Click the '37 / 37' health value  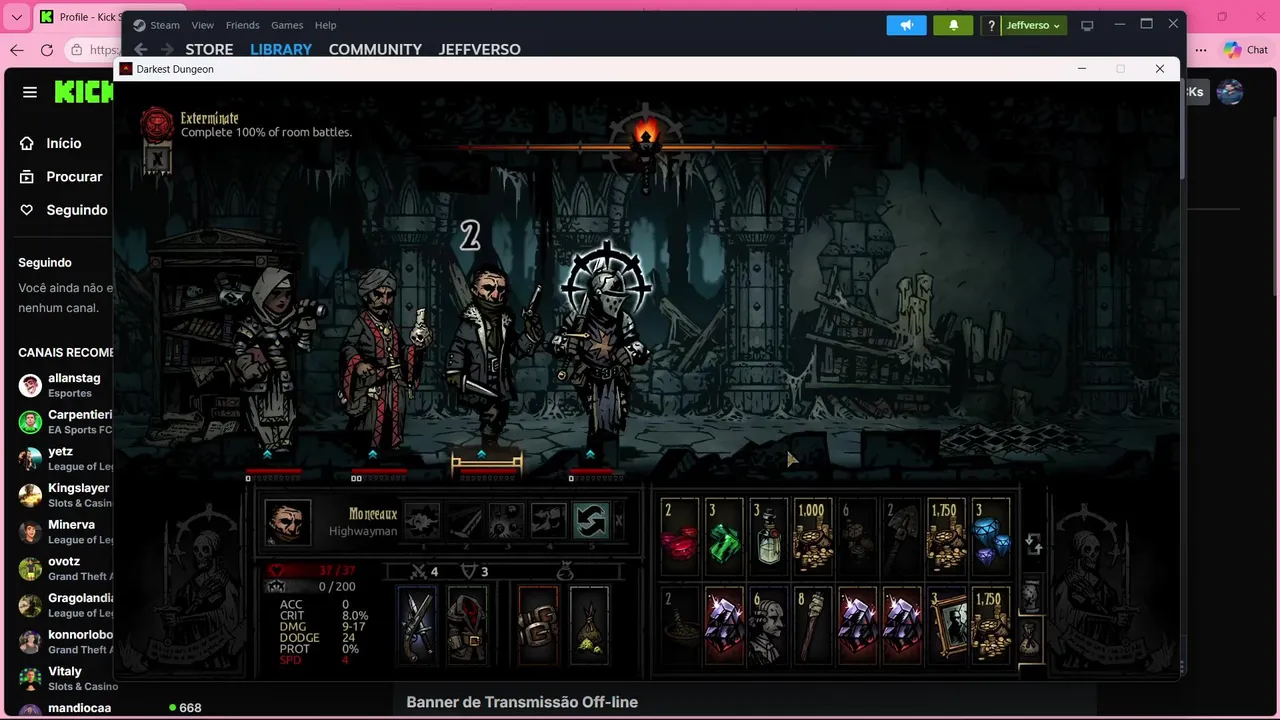click(x=337, y=570)
